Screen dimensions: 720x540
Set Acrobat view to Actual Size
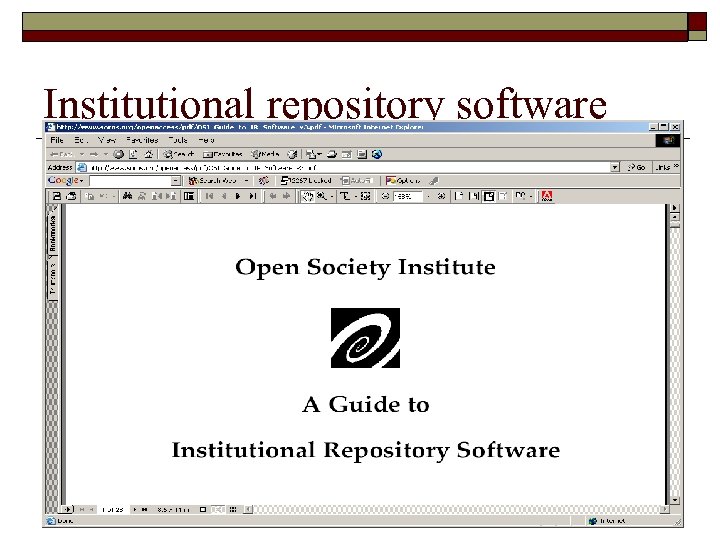pos(459,197)
